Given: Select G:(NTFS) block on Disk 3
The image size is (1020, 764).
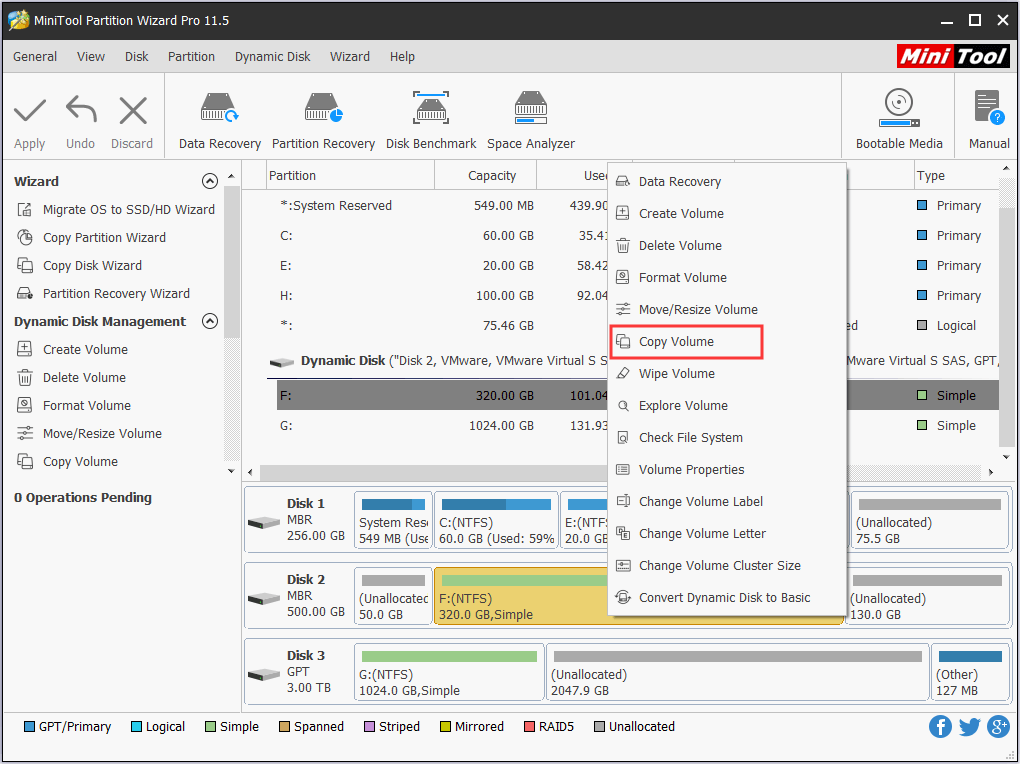Looking at the screenshot, I should (449, 672).
